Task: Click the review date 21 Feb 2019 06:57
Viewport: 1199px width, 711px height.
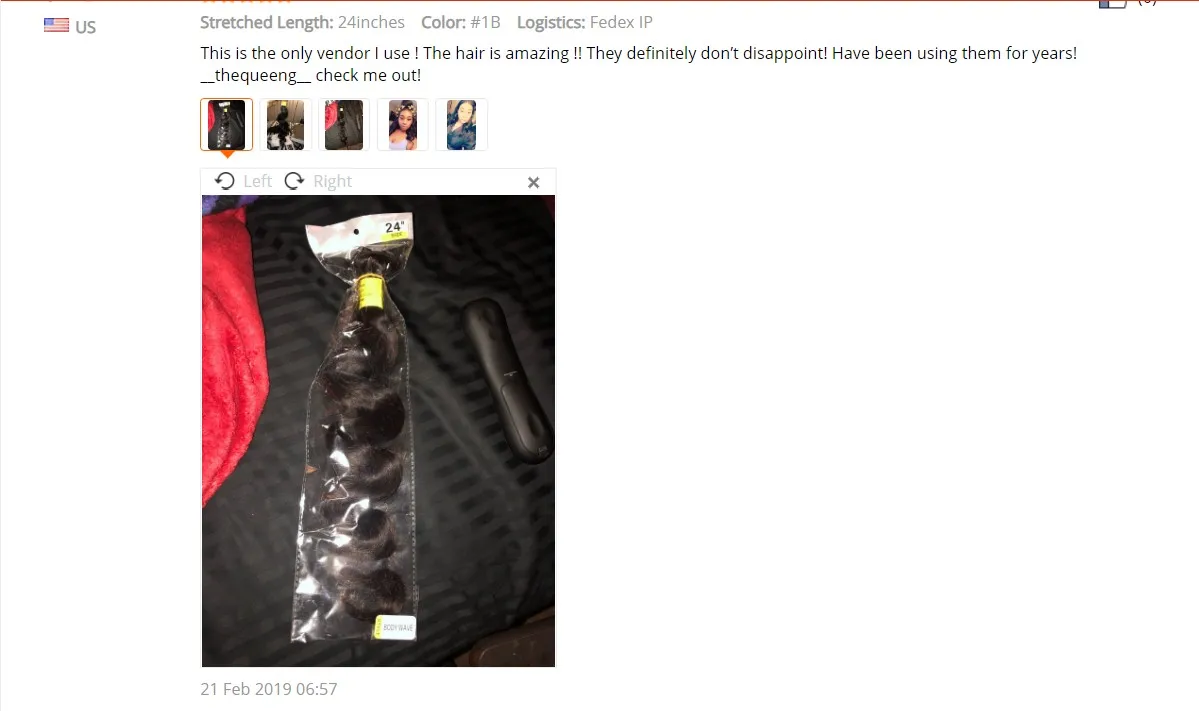Action: 268,689
